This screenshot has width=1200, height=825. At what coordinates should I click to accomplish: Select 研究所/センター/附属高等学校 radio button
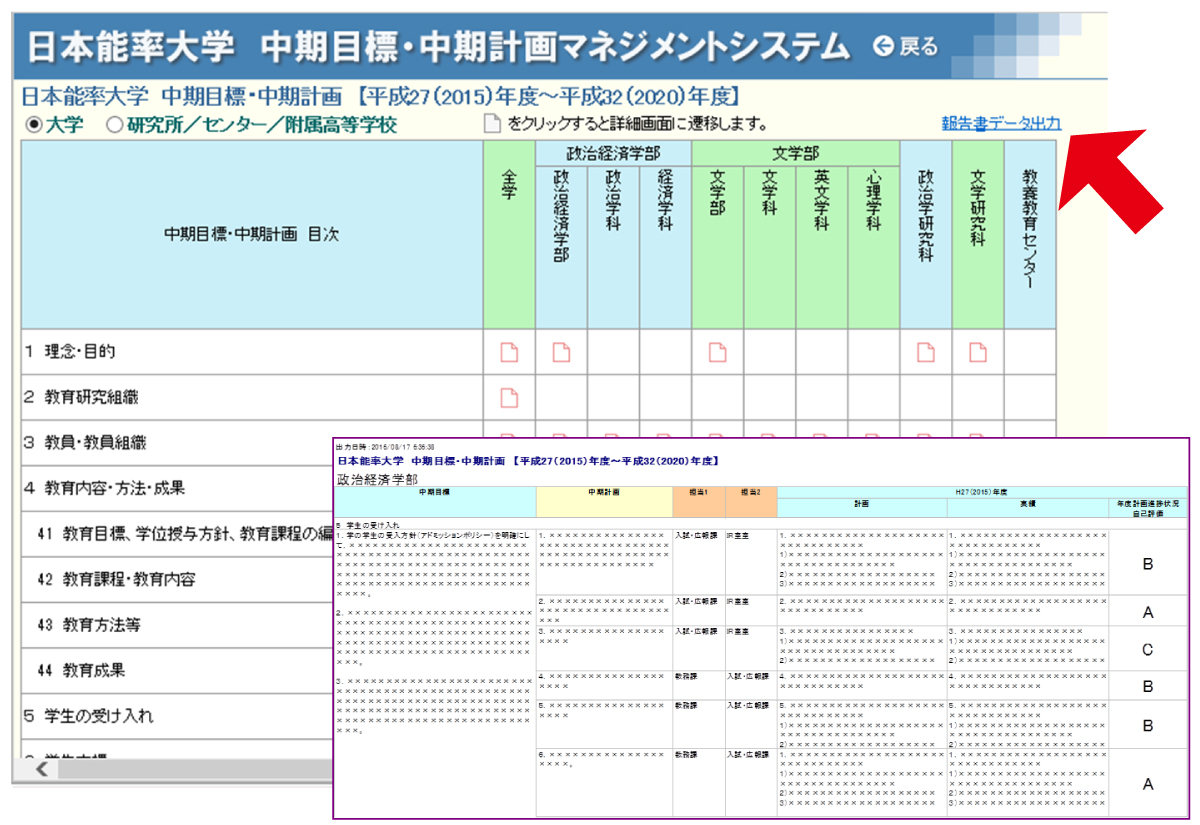click(113, 125)
